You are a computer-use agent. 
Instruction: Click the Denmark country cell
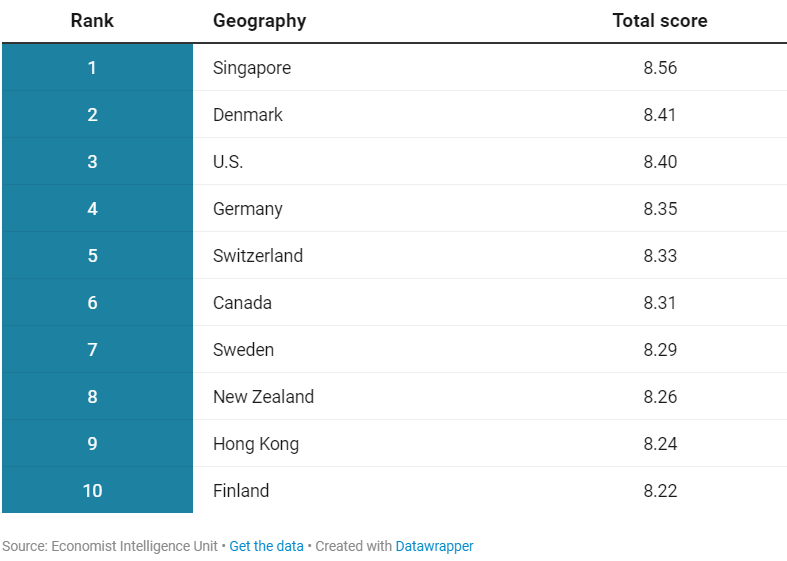[x=248, y=115]
